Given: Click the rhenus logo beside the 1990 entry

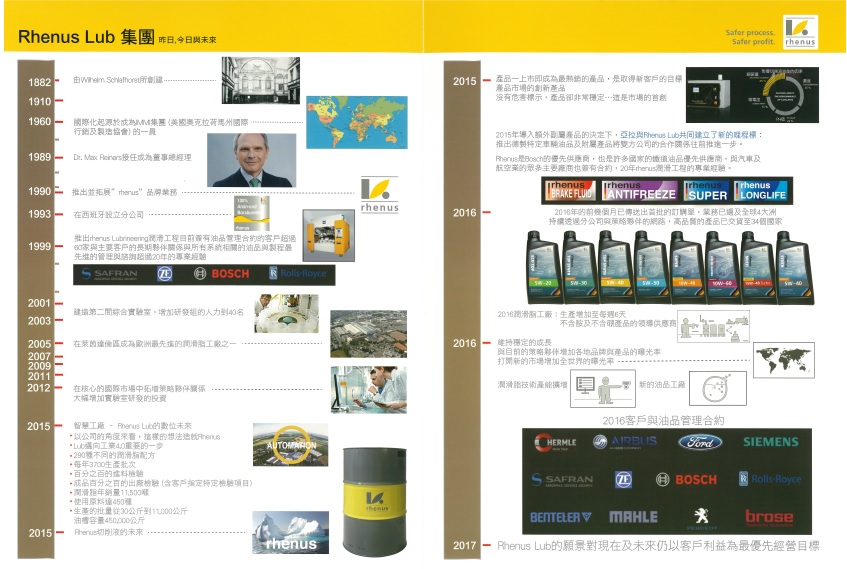Looking at the screenshot, I should pos(380,195).
